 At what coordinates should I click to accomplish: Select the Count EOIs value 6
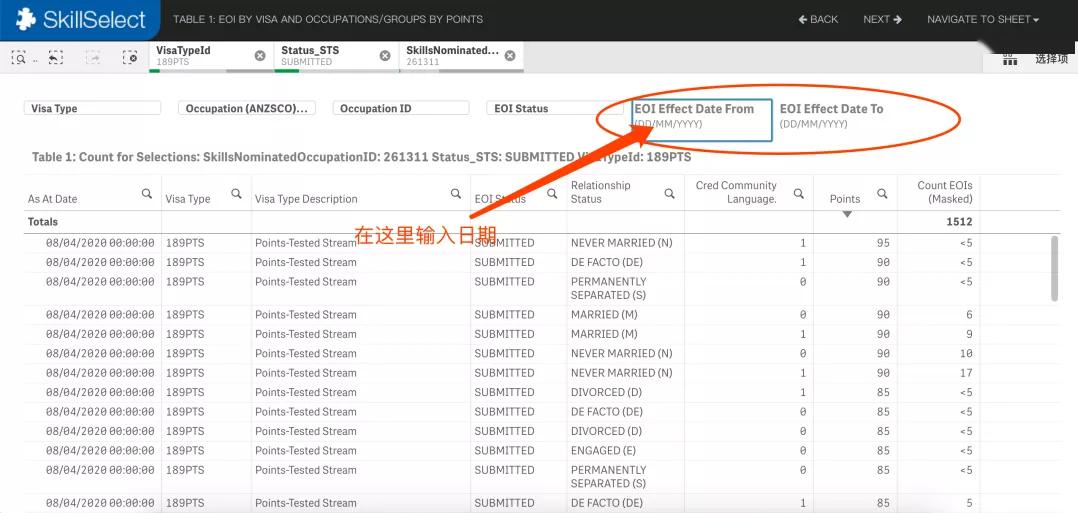[x=969, y=314]
